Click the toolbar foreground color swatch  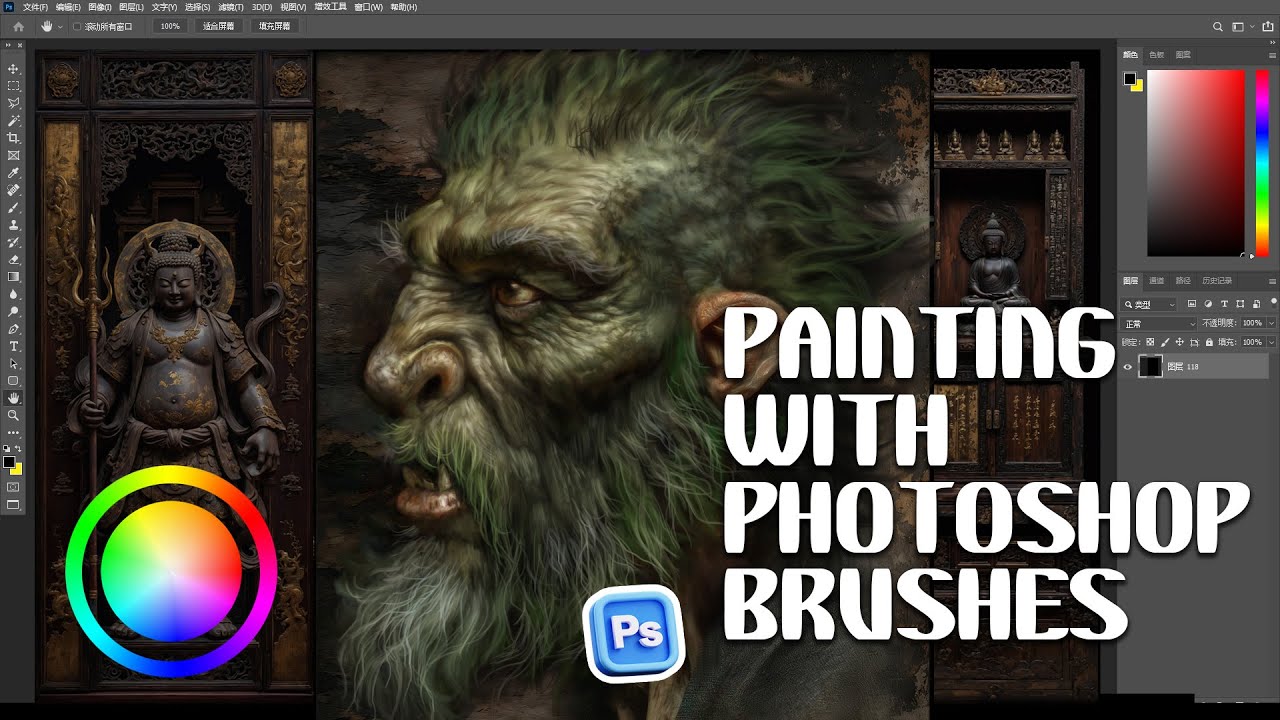click(9, 462)
